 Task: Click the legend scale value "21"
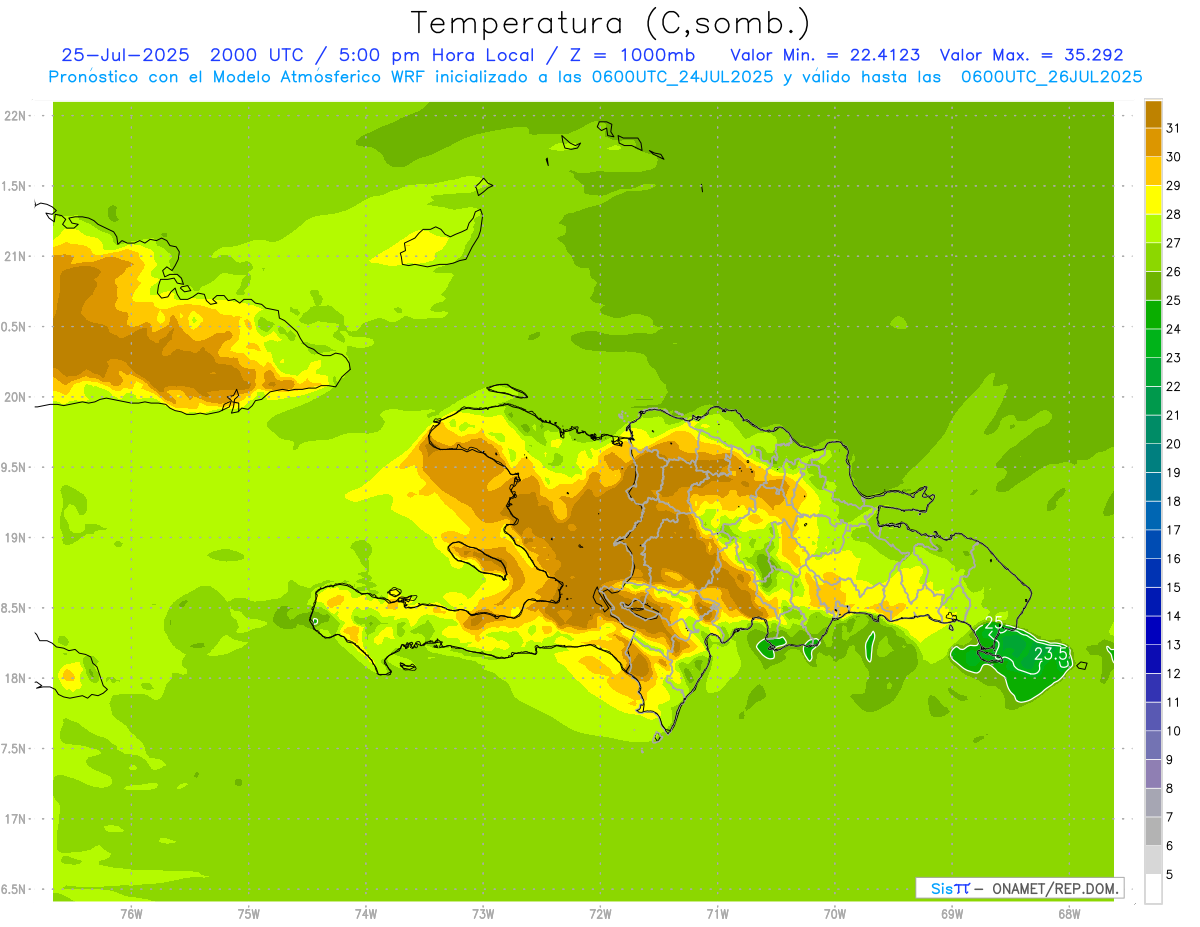1174,415
